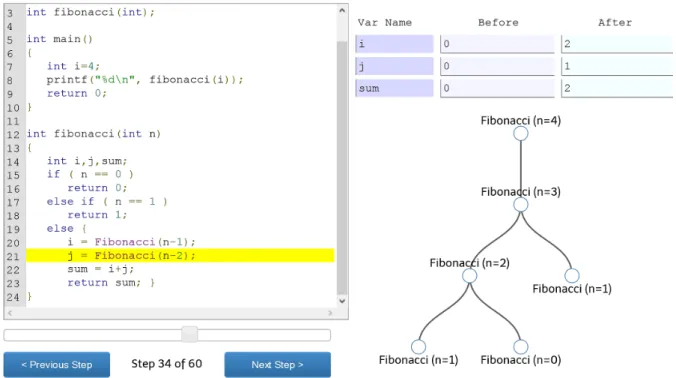Click the Before value field for i

[497, 44]
